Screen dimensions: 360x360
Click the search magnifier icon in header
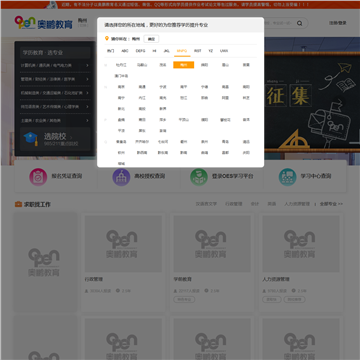click(x=299, y=23)
